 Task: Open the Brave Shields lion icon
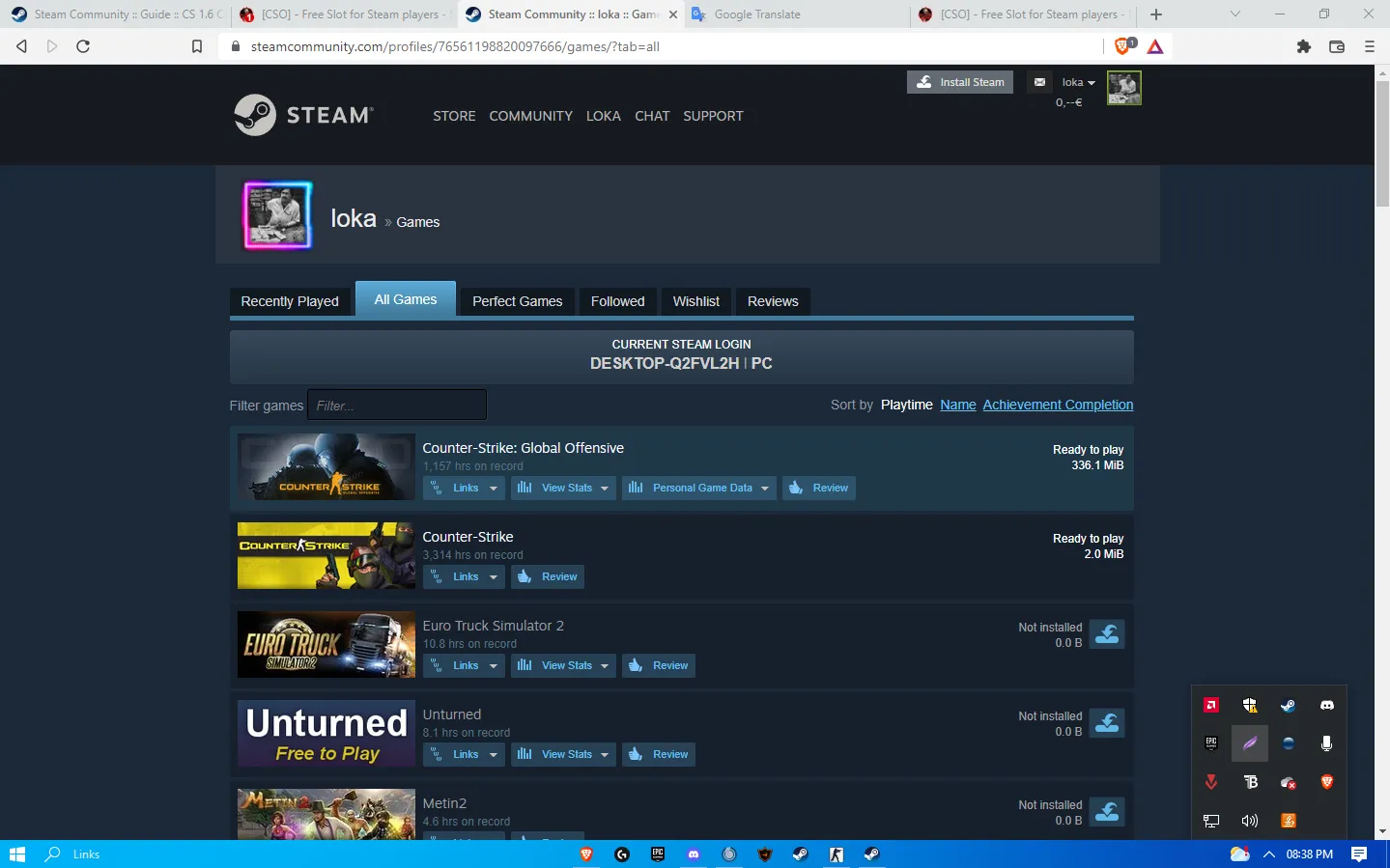point(1123,45)
